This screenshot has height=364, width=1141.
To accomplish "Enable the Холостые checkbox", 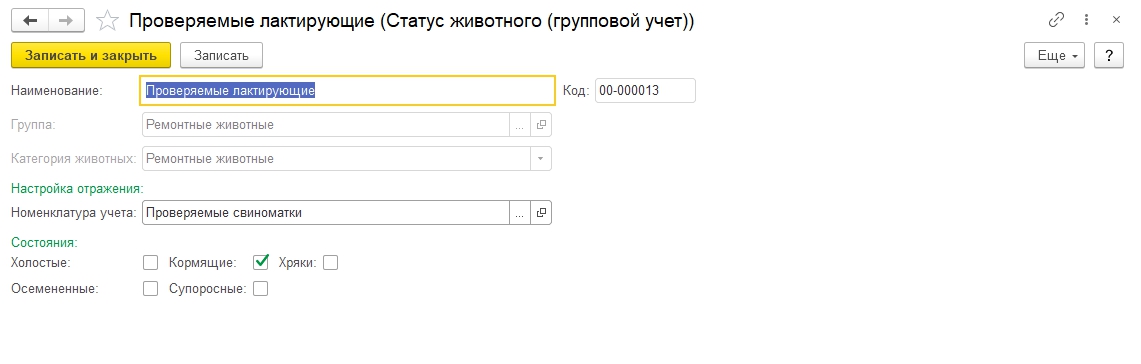I will click(x=151, y=262).
